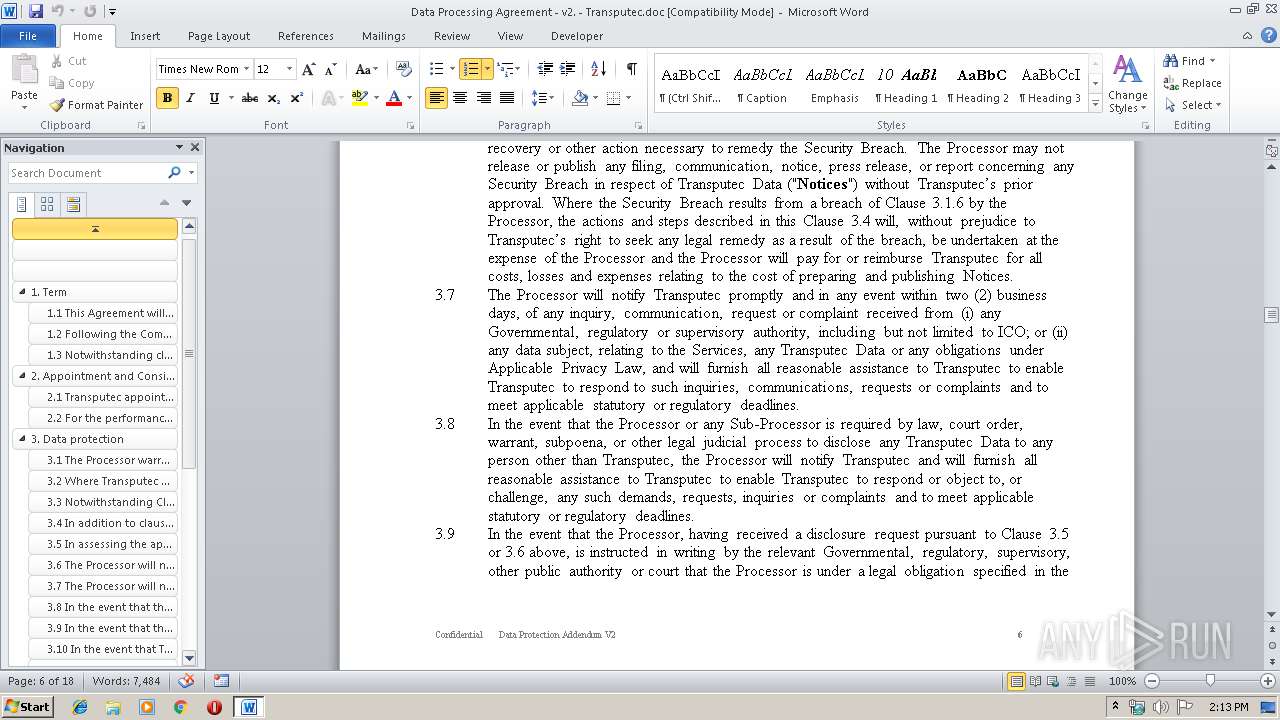Toggle Italic formatting
Screen dimensions: 1280x720
pos(190,98)
